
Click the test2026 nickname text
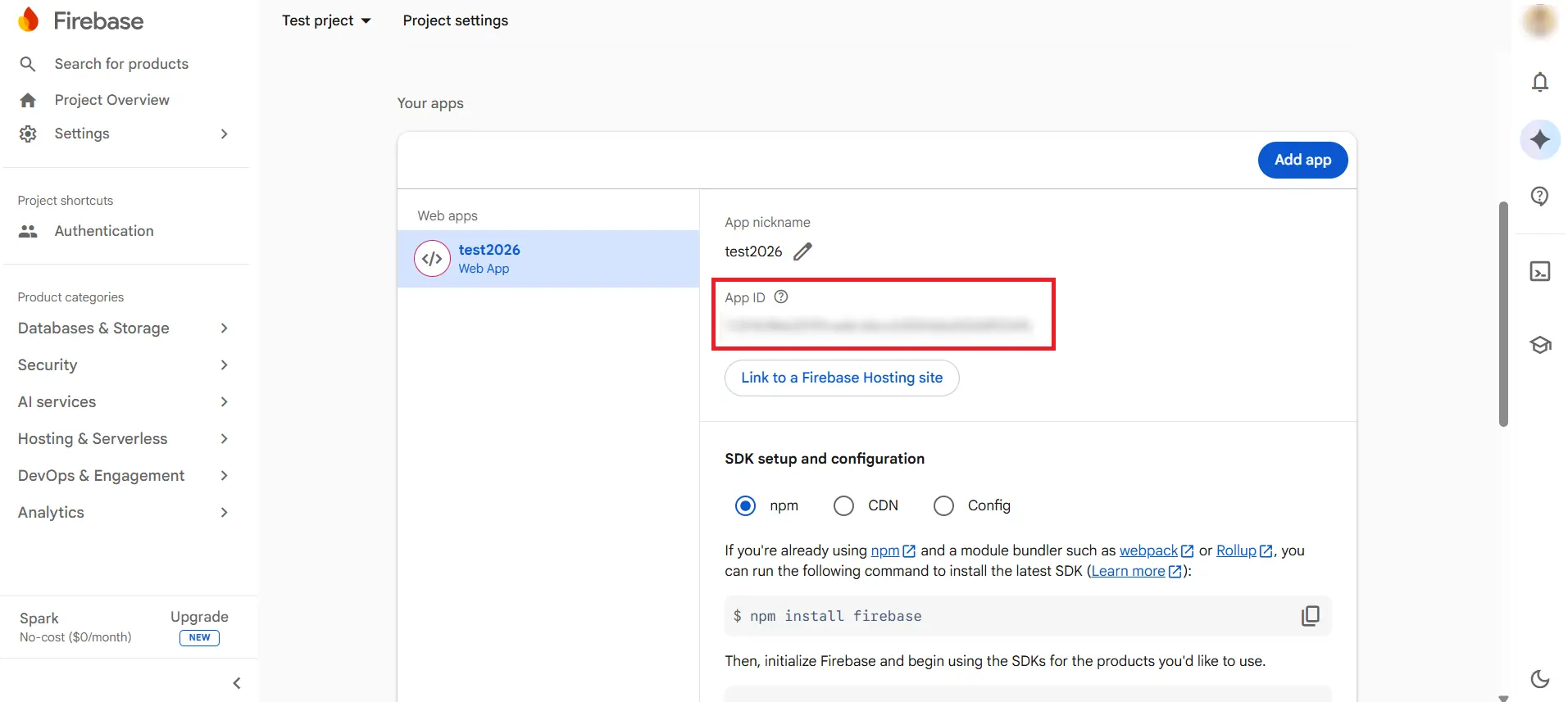click(x=753, y=251)
